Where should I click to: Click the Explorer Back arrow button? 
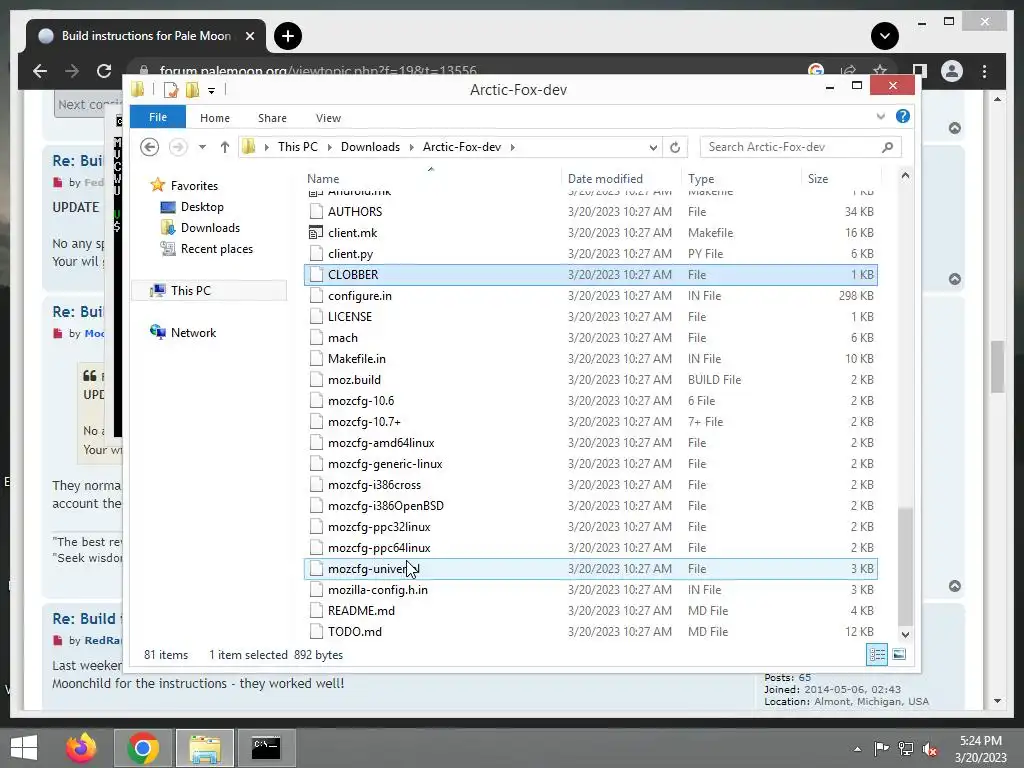[150, 147]
